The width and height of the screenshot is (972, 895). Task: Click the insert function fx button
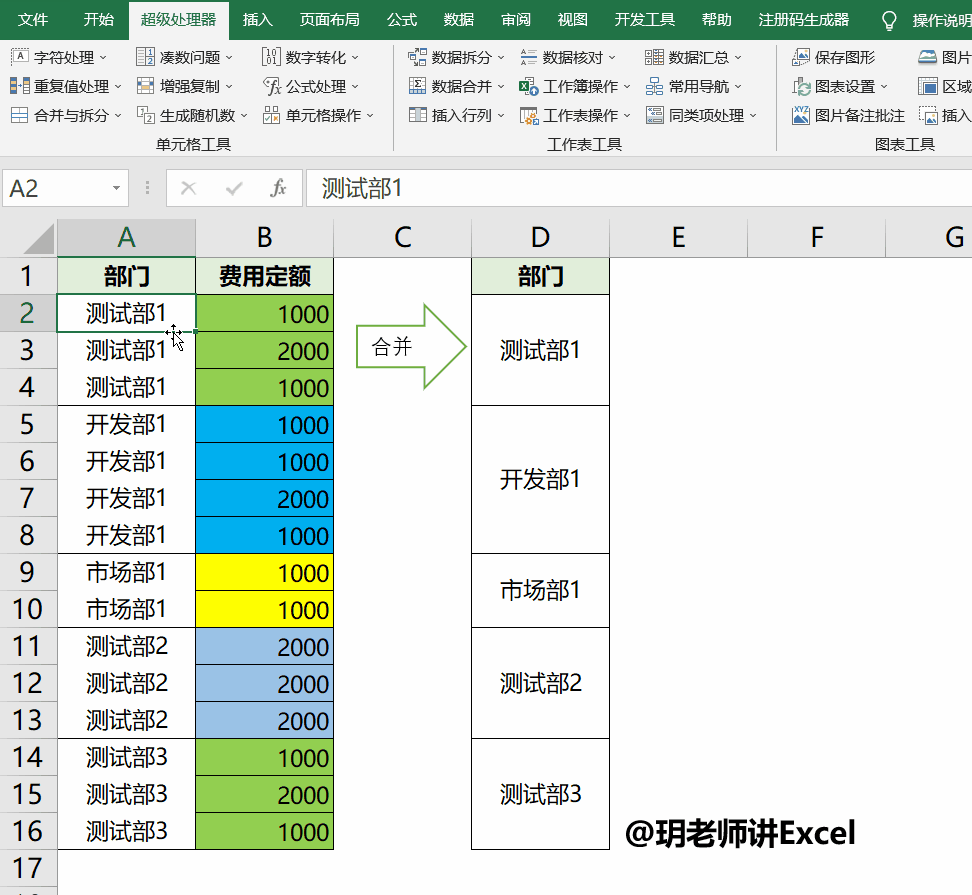(278, 188)
